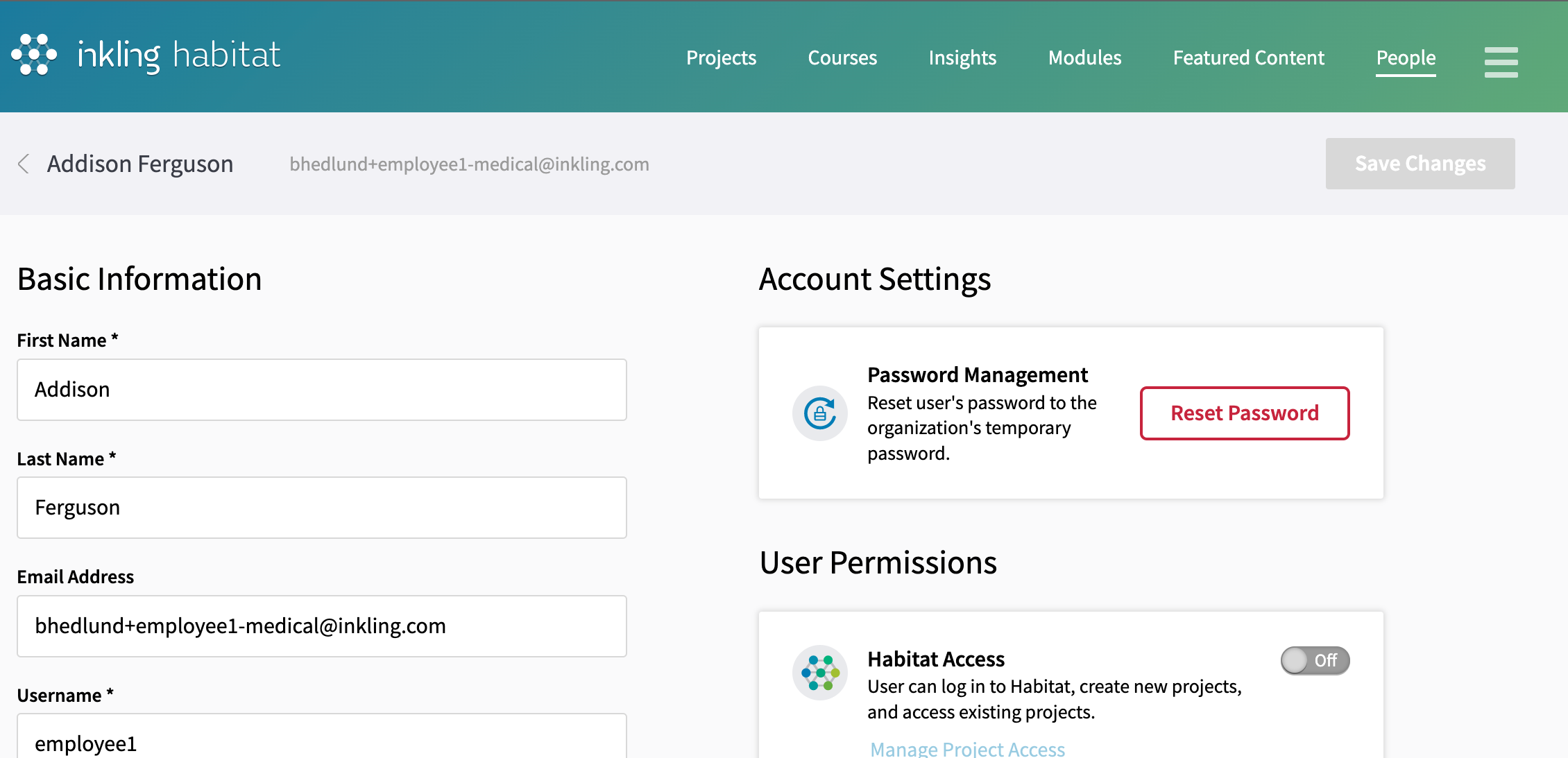Open the Insights page

(x=962, y=58)
